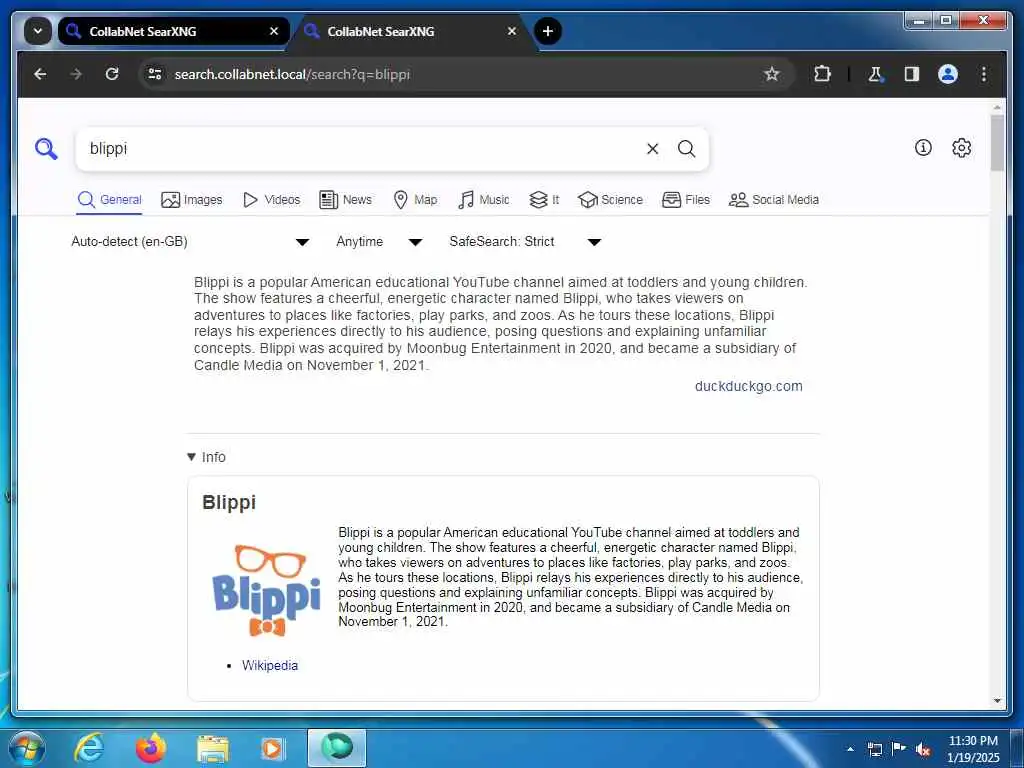The height and width of the screenshot is (768, 1024).
Task: Switch to the Music category
Action: (484, 200)
